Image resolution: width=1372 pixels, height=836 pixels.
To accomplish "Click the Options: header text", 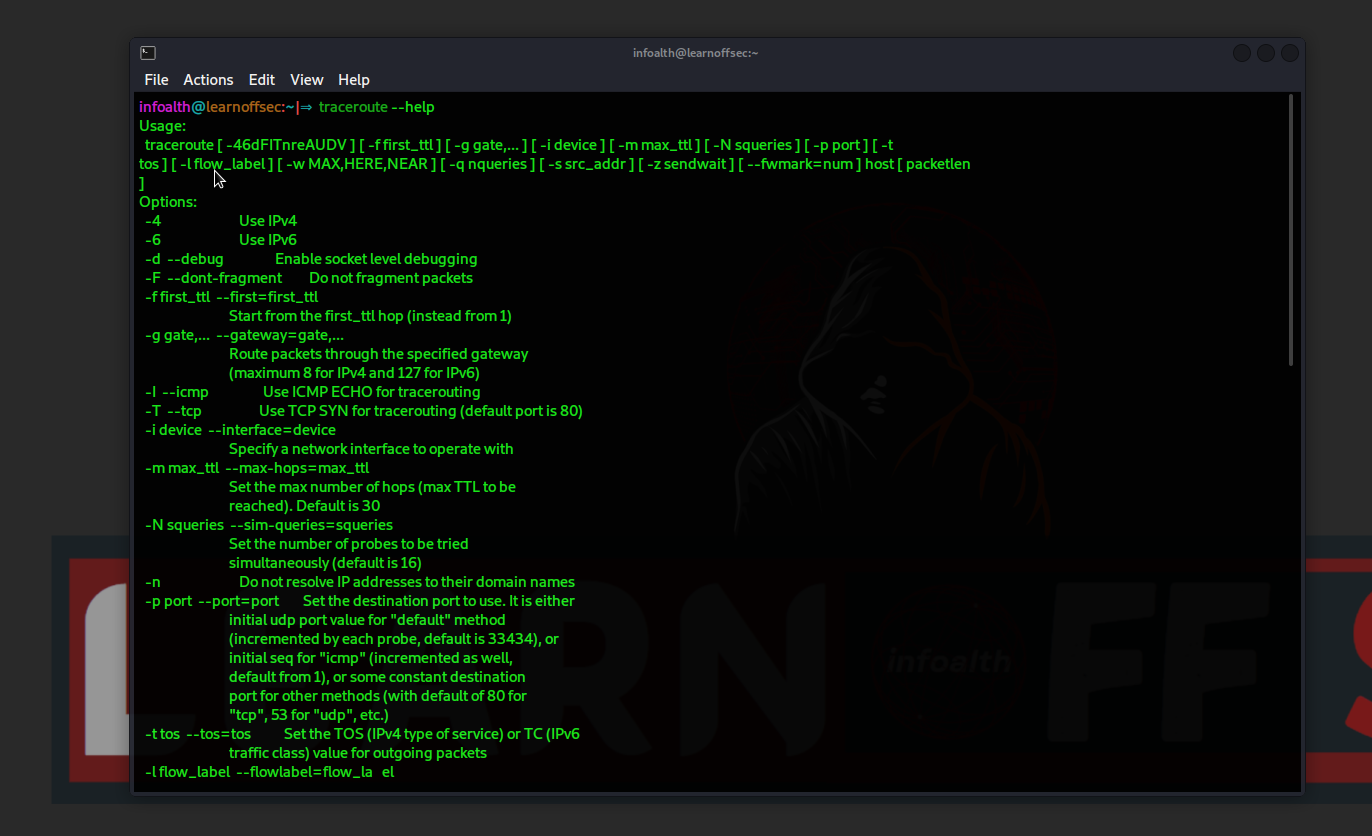I will point(168,201).
